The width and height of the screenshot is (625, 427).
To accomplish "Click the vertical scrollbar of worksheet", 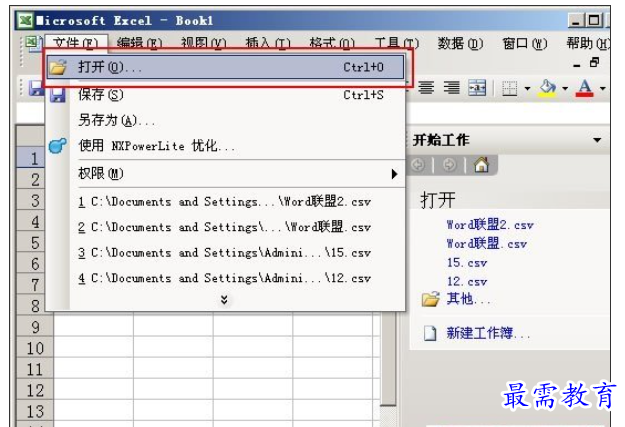I will [388, 359].
